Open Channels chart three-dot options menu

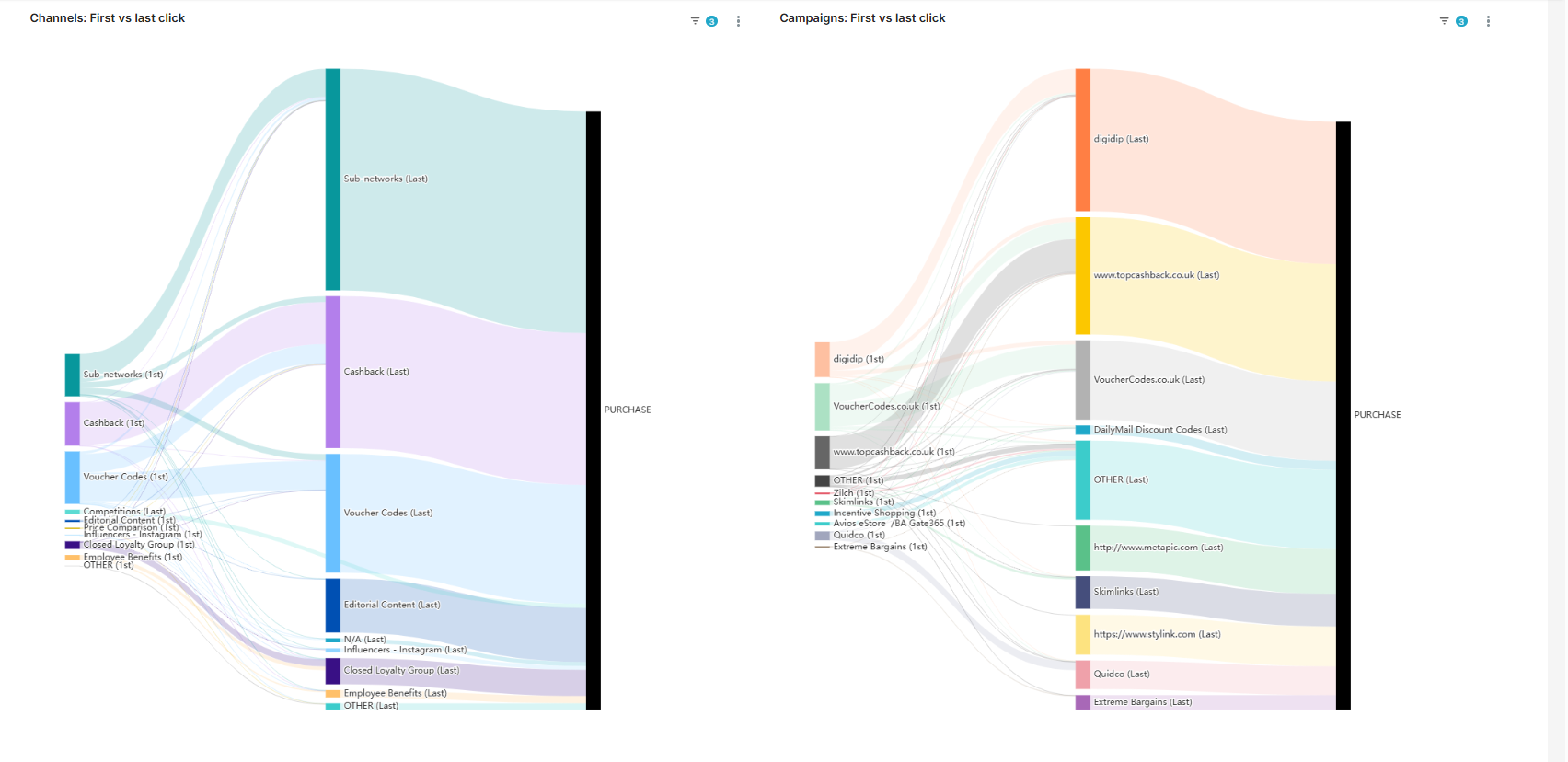click(x=738, y=21)
